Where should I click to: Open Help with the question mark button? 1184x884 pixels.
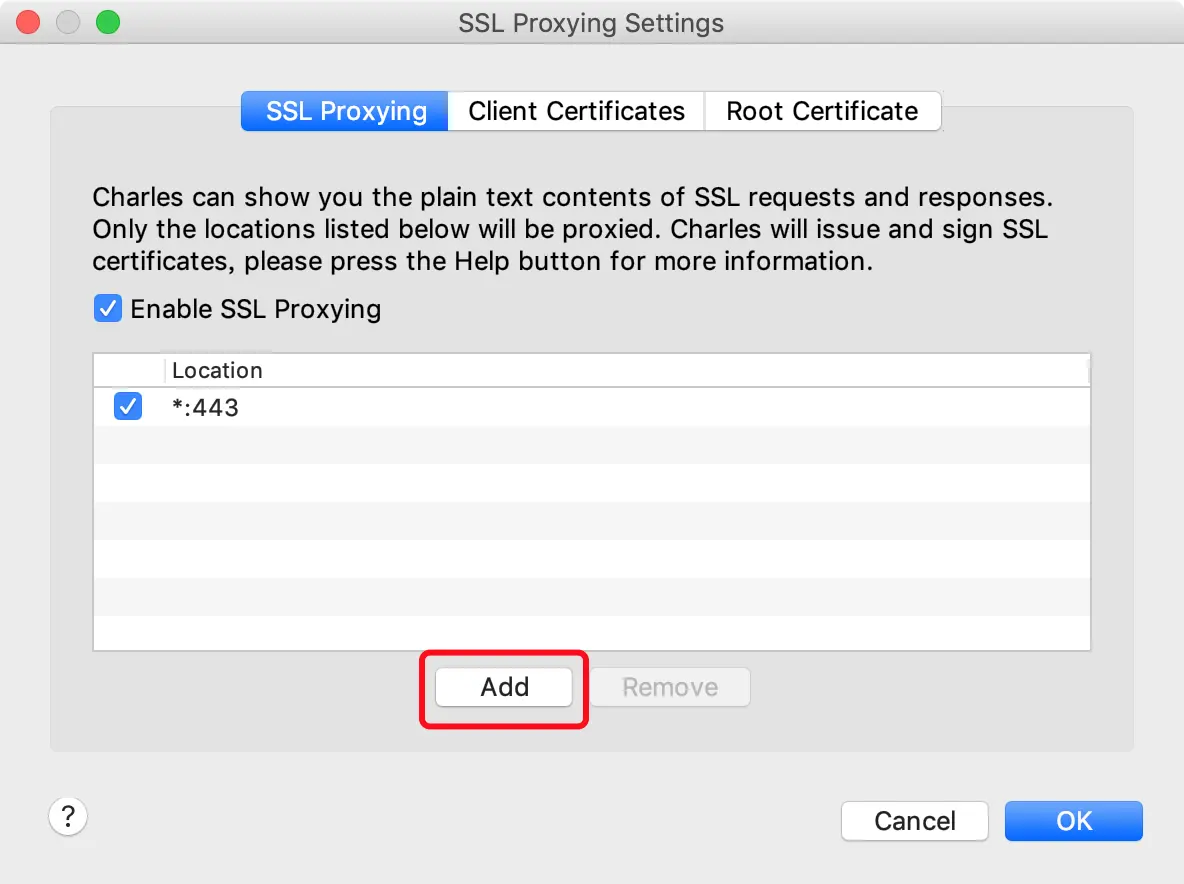pyautogui.click(x=68, y=816)
